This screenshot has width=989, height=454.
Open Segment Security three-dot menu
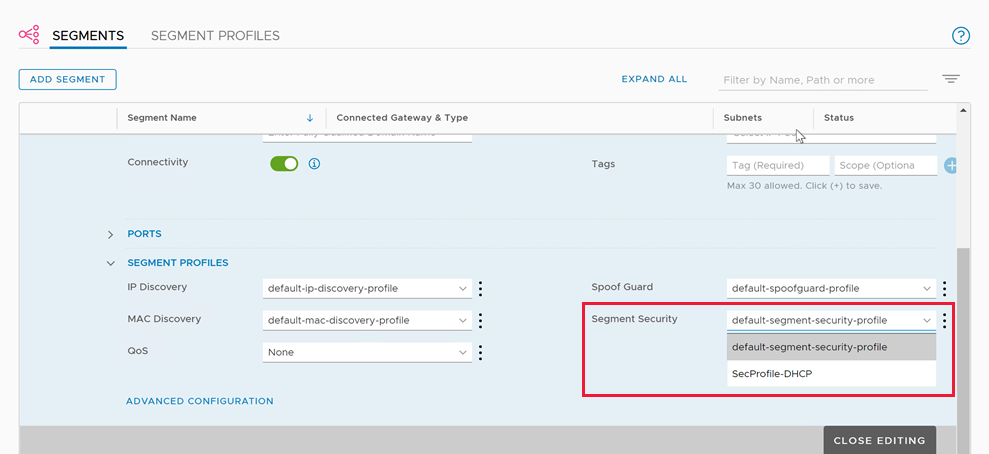(x=945, y=320)
